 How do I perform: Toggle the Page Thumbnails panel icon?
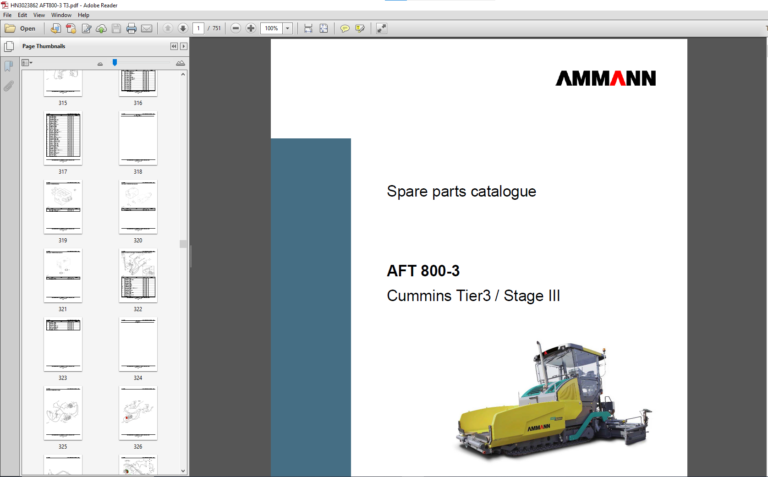(9, 46)
